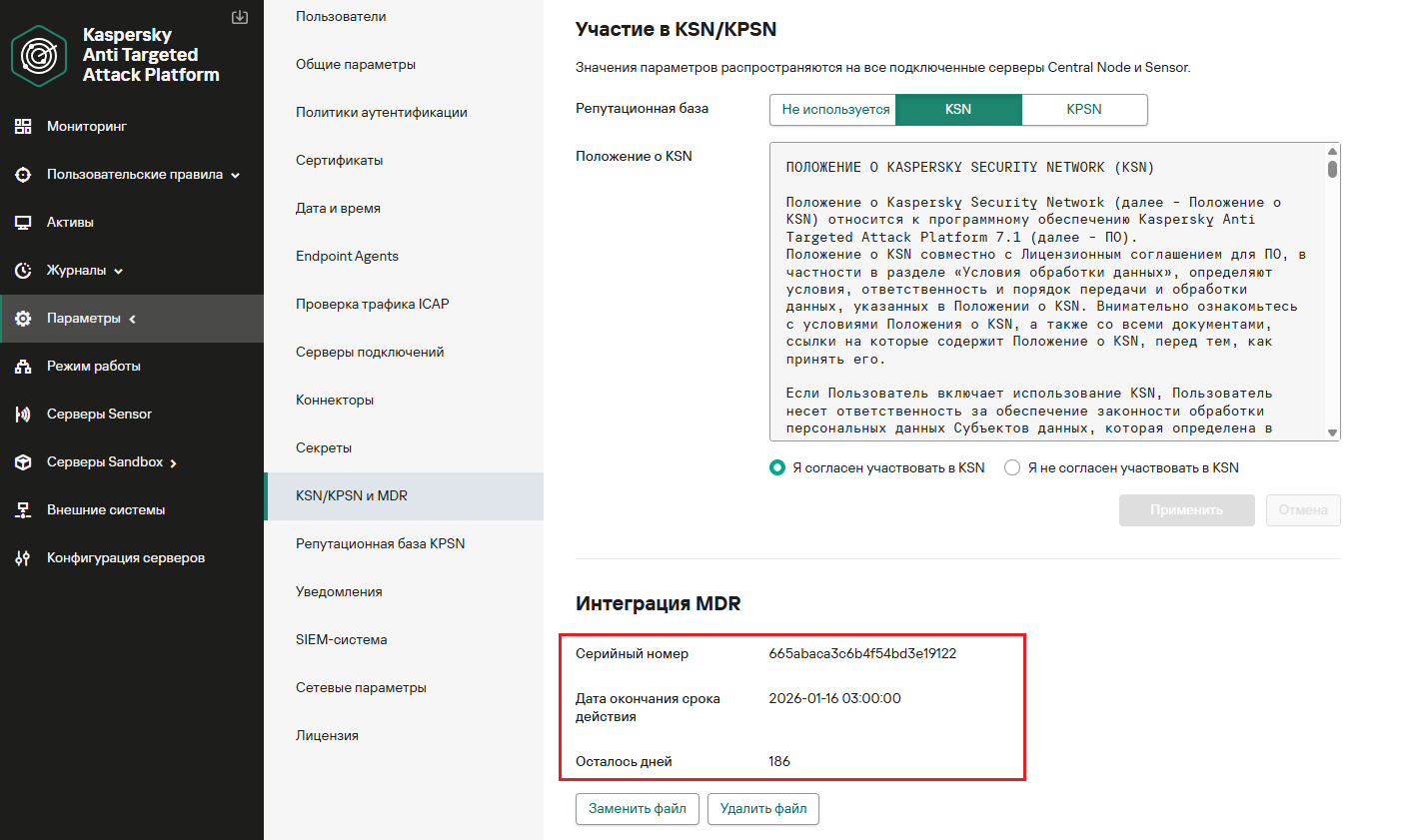Viewport: 1401px width, 840px height.
Task: Open Endpoint Agents settings
Action: 404,257
